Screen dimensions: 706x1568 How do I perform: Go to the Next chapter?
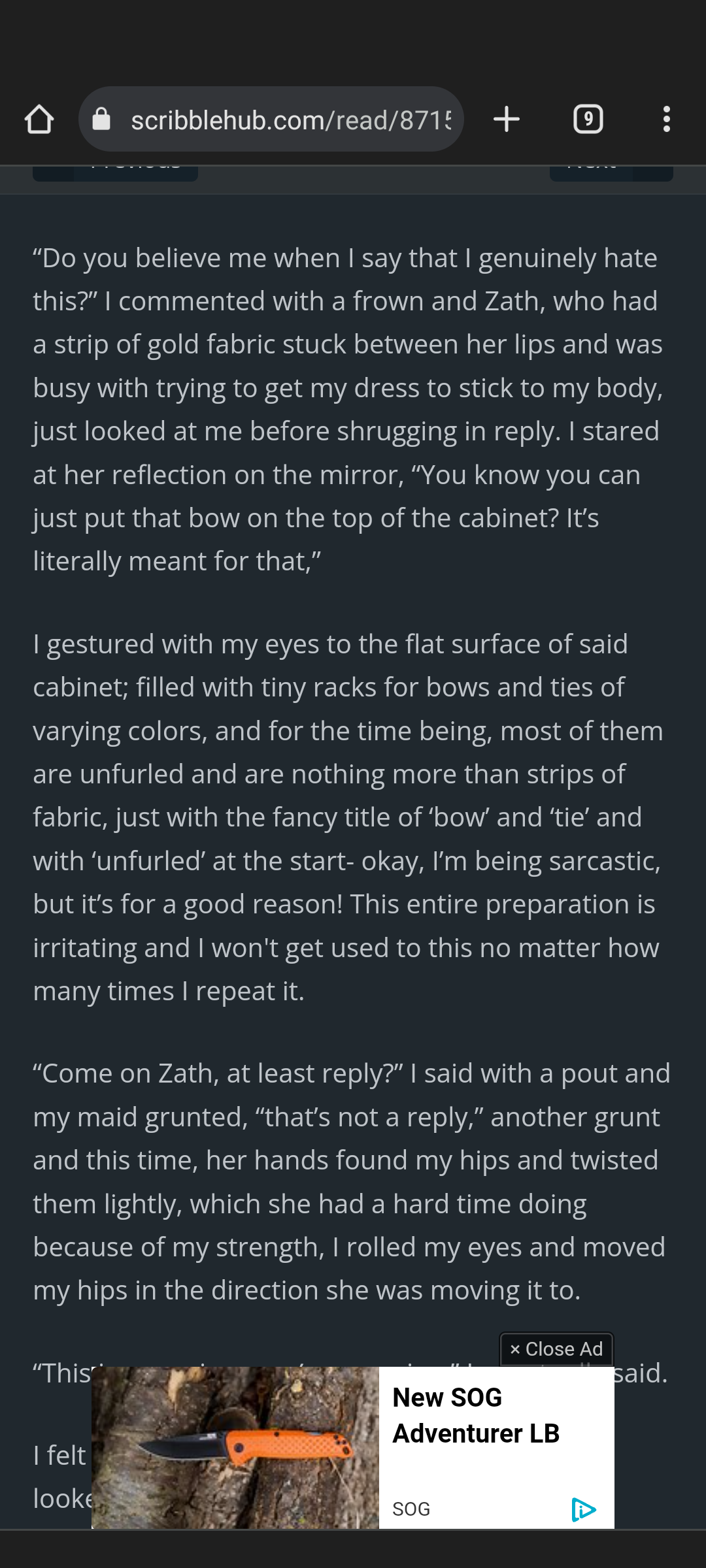(611, 170)
